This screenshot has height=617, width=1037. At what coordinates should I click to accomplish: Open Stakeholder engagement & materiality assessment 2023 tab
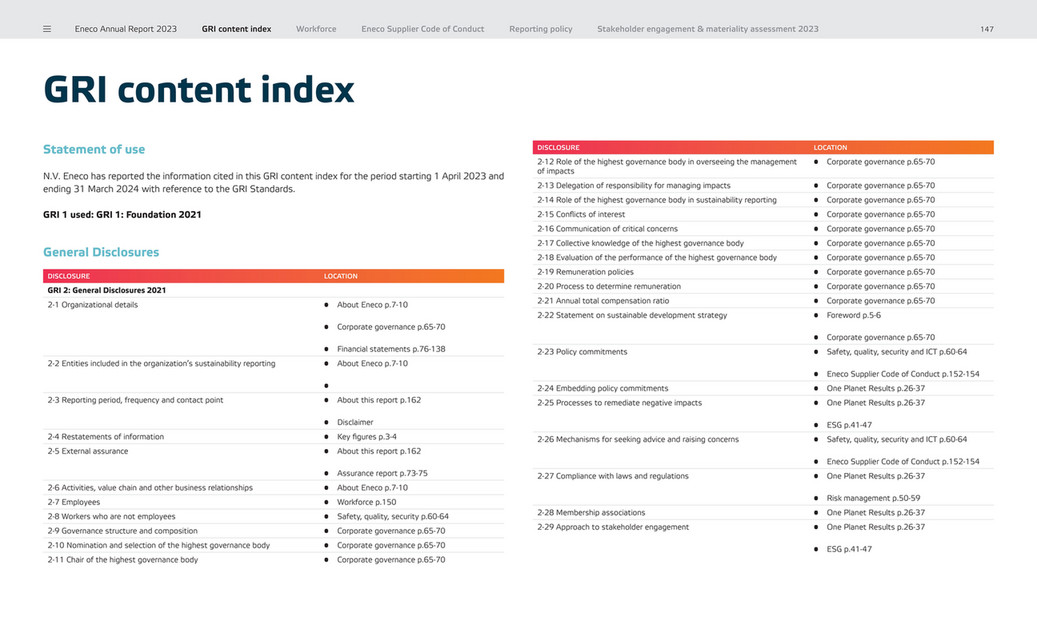708,29
